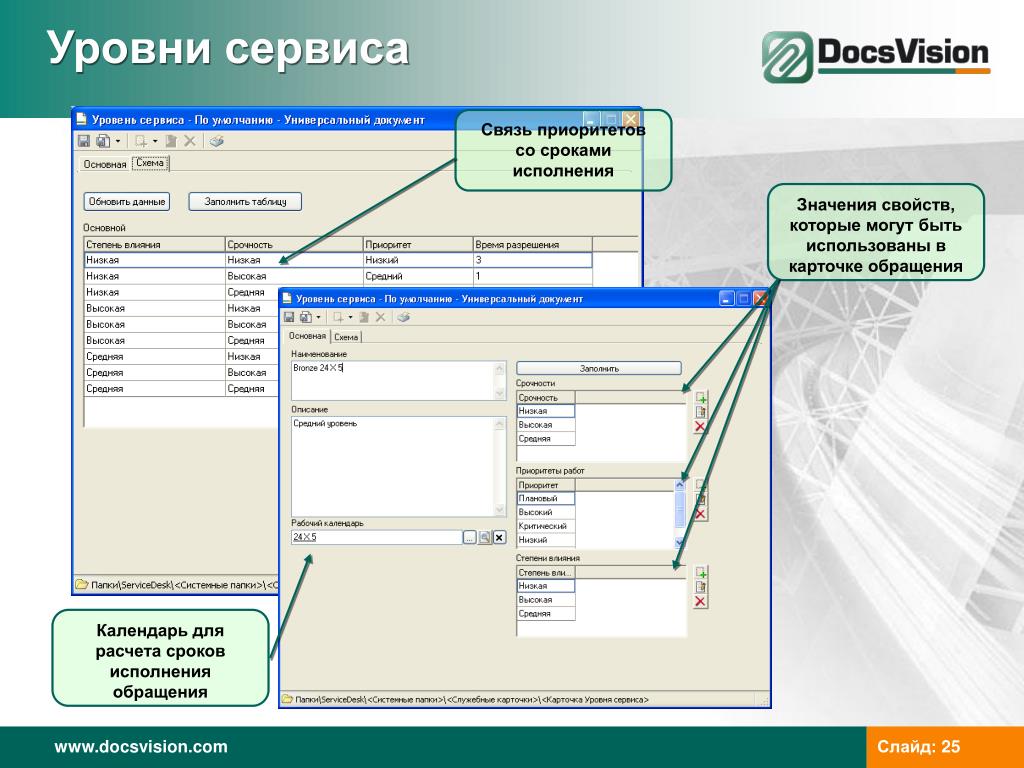The height and width of the screenshot is (768, 1024).
Task: Click resolution time cell showing 3
Action: (532, 260)
